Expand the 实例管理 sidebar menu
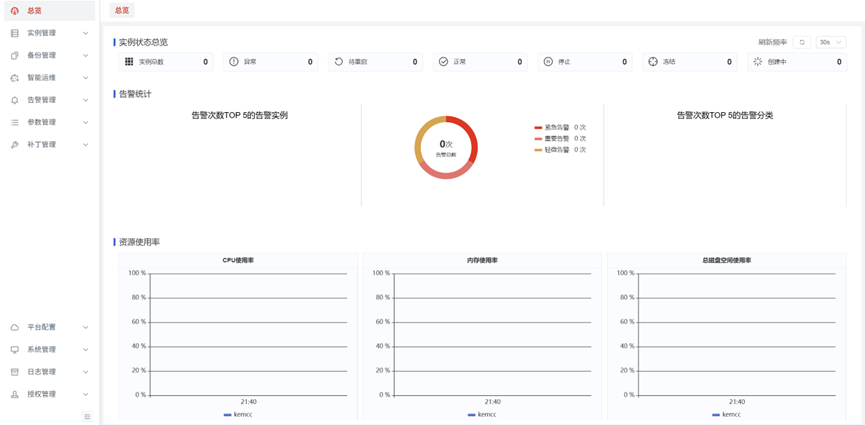 [x=48, y=33]
